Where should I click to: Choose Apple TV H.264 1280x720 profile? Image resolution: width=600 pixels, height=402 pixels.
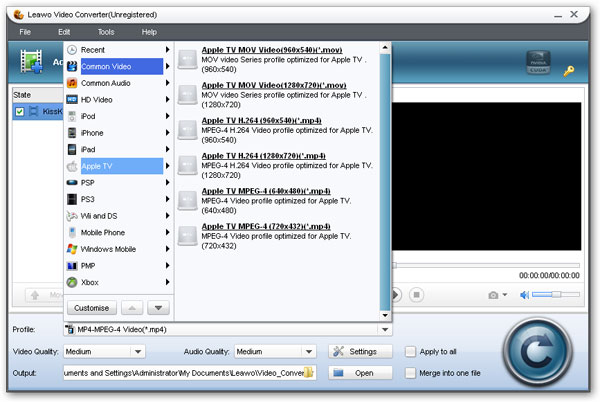click(264, 156)
